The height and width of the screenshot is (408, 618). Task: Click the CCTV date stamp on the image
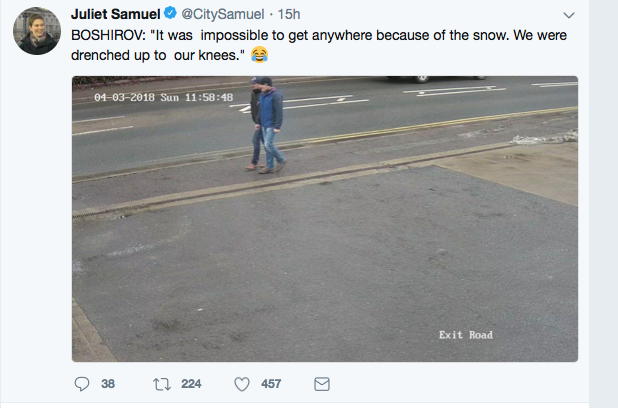point(164,97)
